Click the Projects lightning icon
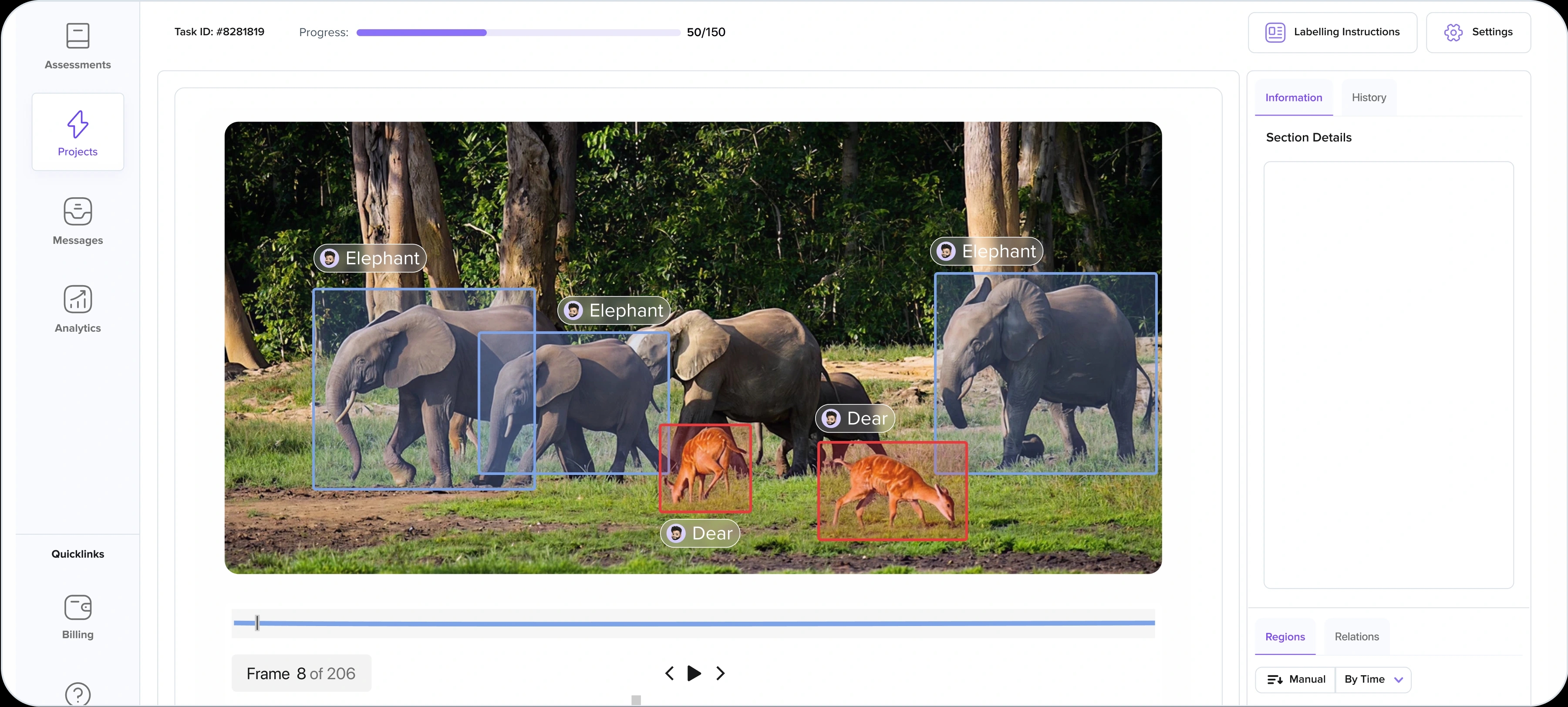The image size is (1568, 707). pos(78,124)
